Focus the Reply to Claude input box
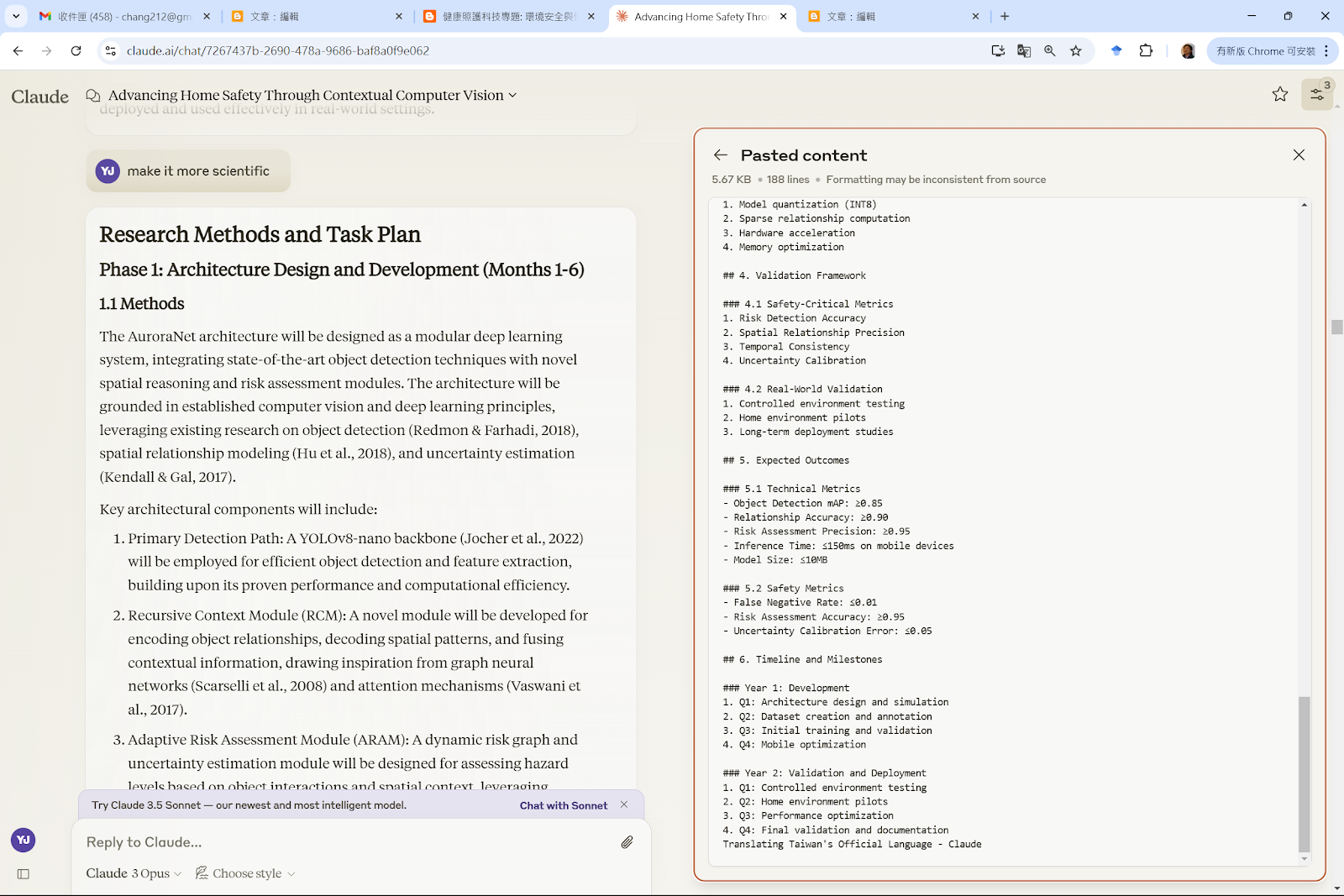The width and height of the screenshot is (1344, 896). pyautogui.click(x=349, y=842)
